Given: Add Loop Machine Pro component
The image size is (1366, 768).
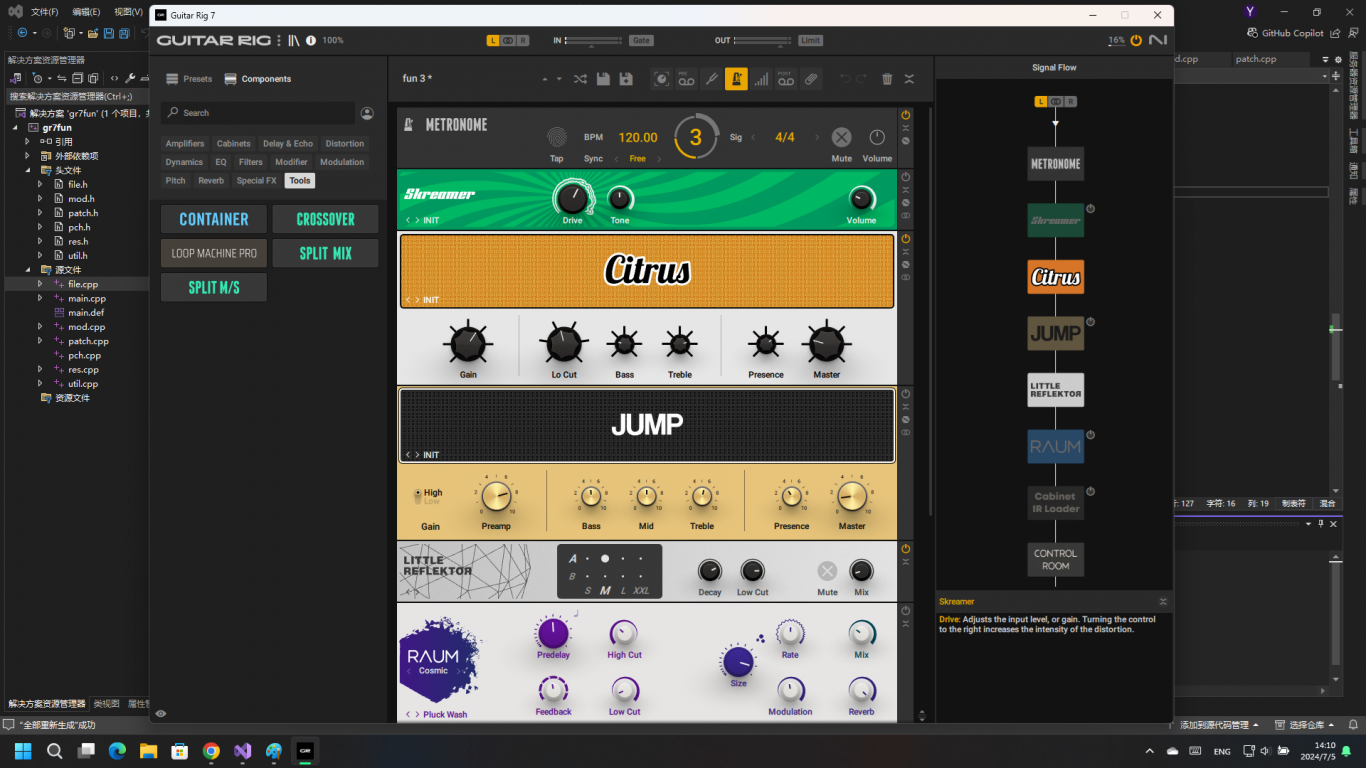Looking at the screenshot, I should click(x=214, y=253).
